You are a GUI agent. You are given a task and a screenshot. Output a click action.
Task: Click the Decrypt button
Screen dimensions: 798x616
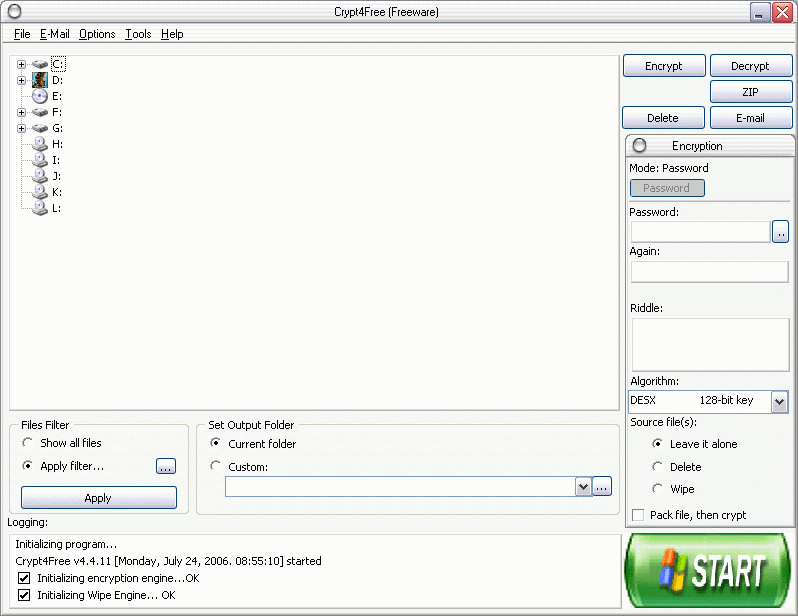[x=750, y=66]
